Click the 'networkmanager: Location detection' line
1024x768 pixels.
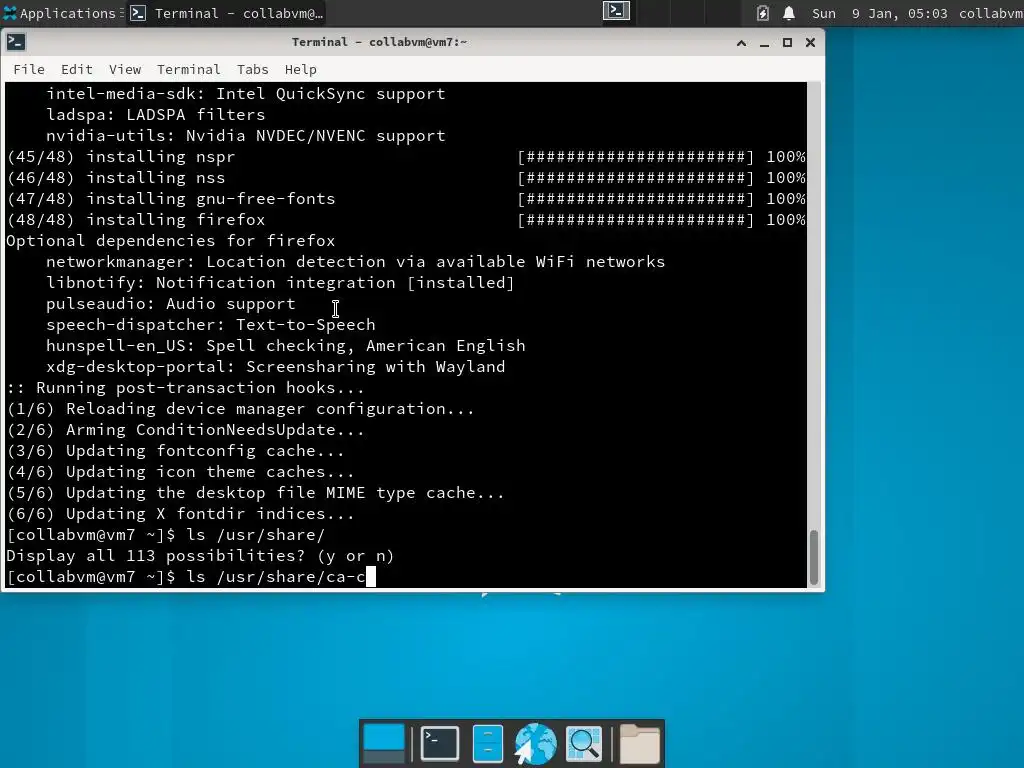[355, 262]
